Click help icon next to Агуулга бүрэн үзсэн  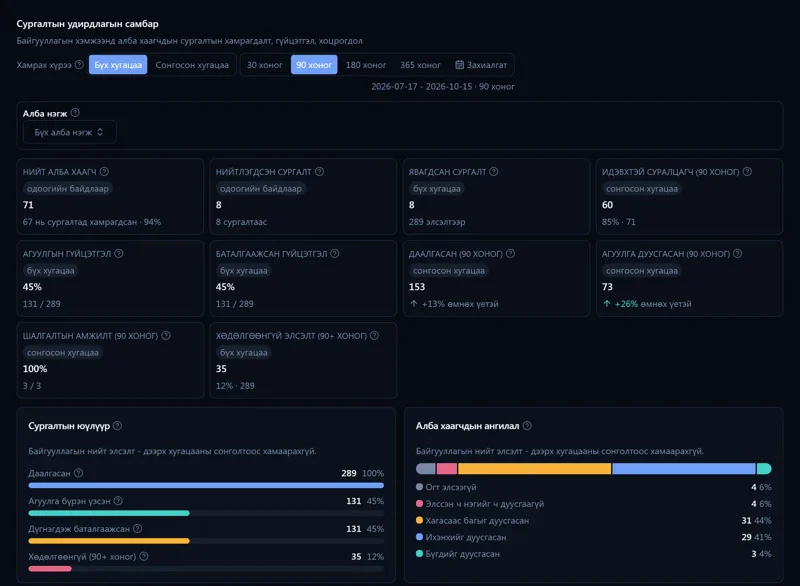point(118,501)
